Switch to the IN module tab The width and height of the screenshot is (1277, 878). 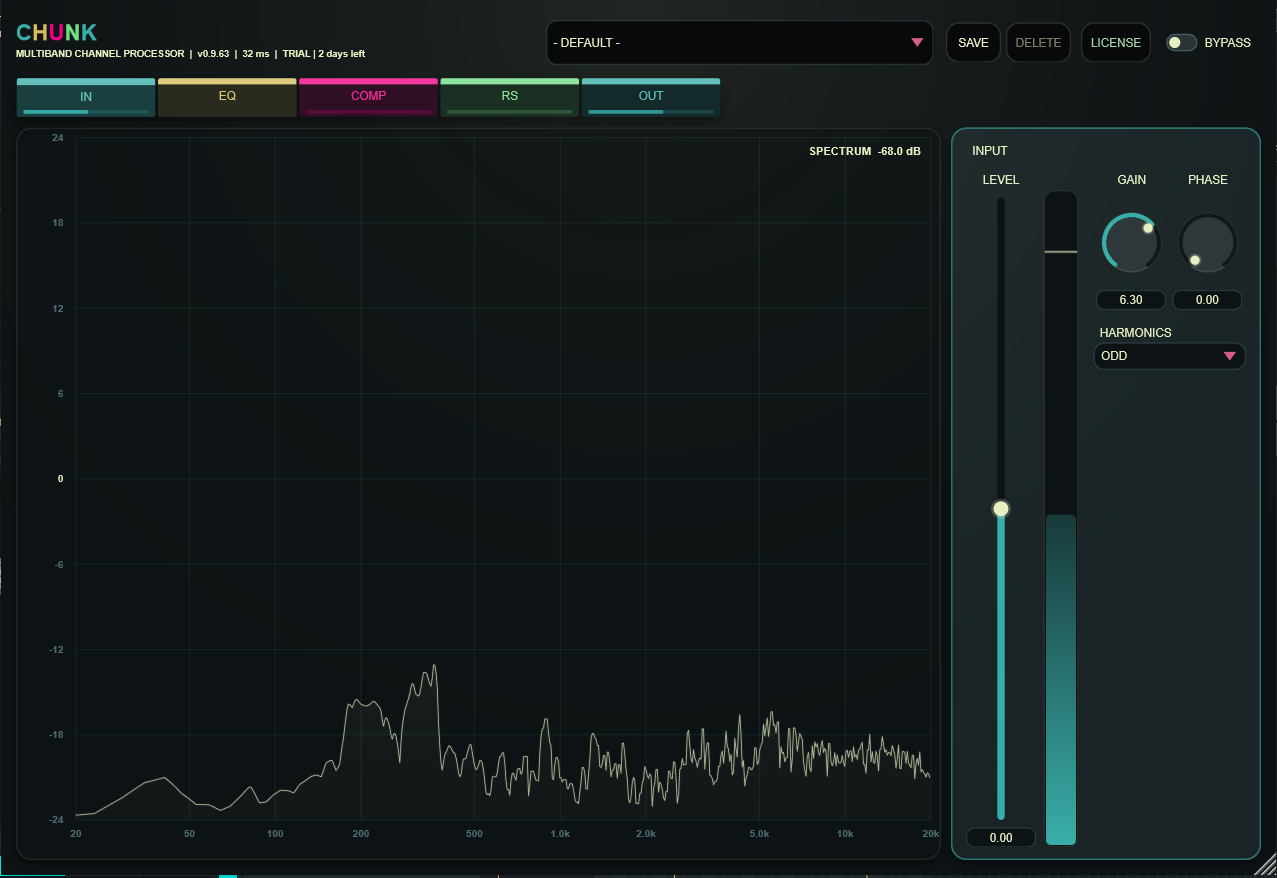pyautogui.click(x=86, y=98)
